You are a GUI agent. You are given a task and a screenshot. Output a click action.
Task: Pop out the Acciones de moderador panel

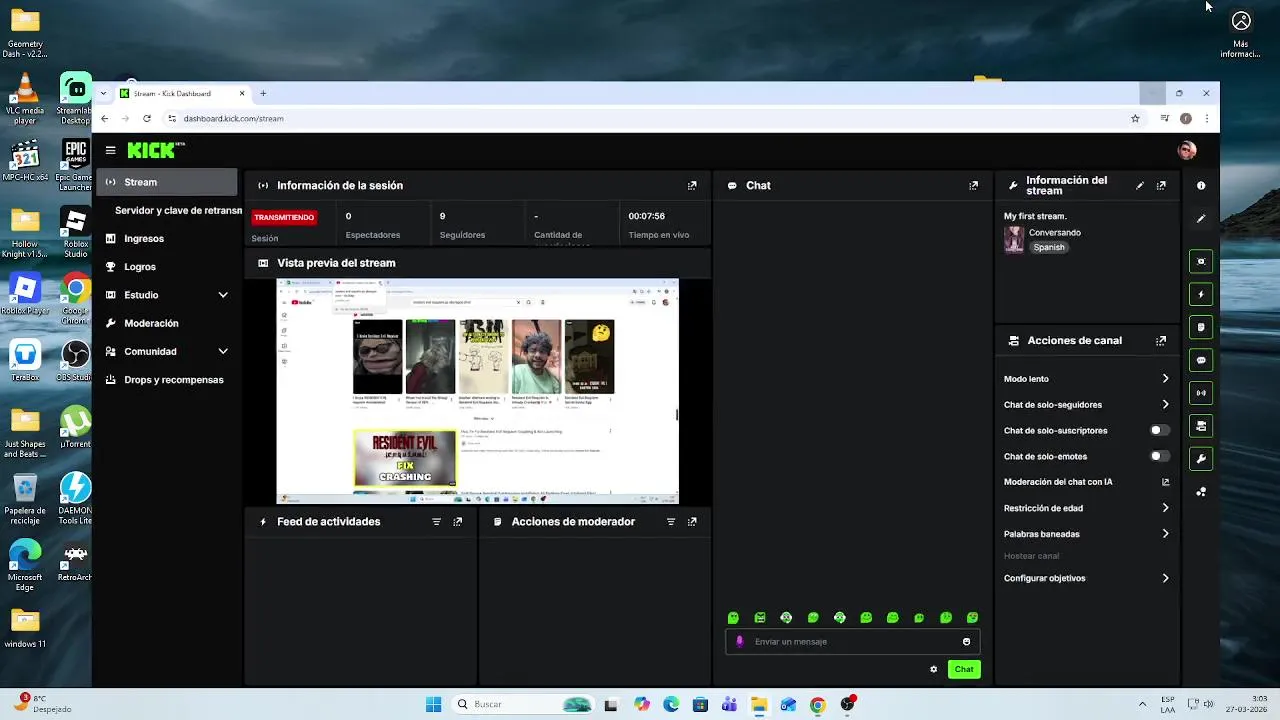692,522
